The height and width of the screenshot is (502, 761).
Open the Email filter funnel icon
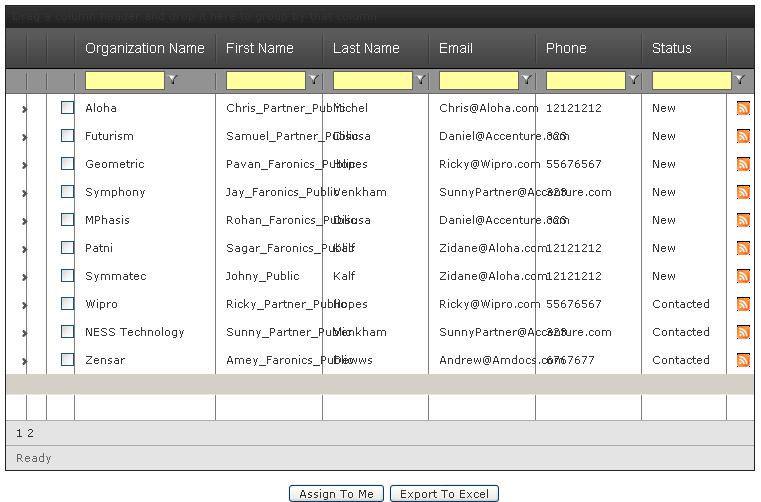pos(527,80)
